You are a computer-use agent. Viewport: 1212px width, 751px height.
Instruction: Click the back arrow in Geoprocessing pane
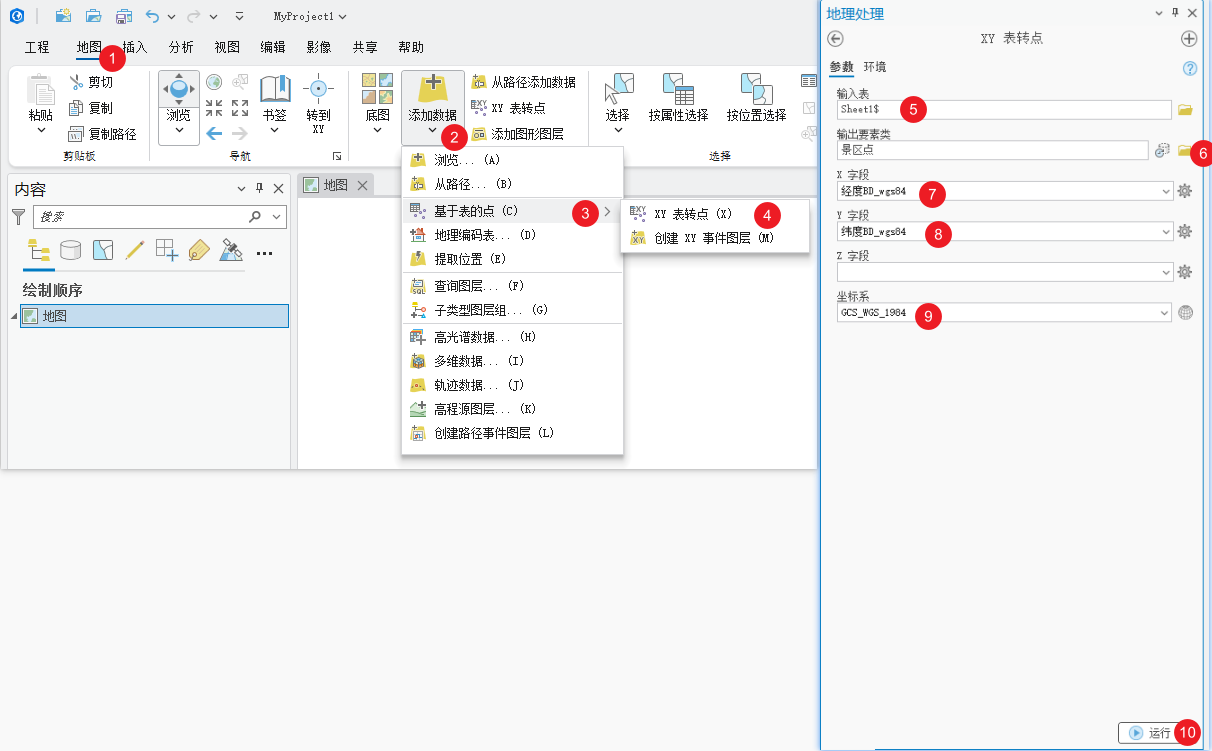click(x=836, y=38)
